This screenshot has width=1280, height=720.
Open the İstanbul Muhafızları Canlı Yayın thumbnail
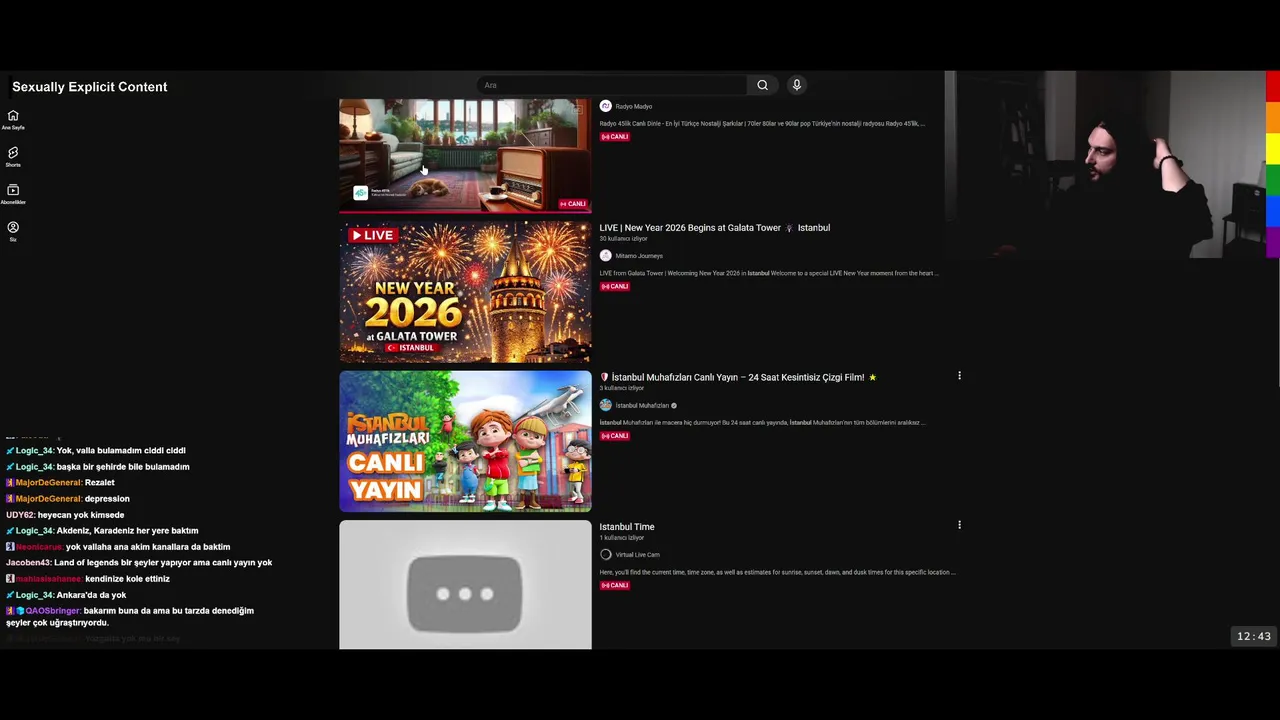(465, 441)
